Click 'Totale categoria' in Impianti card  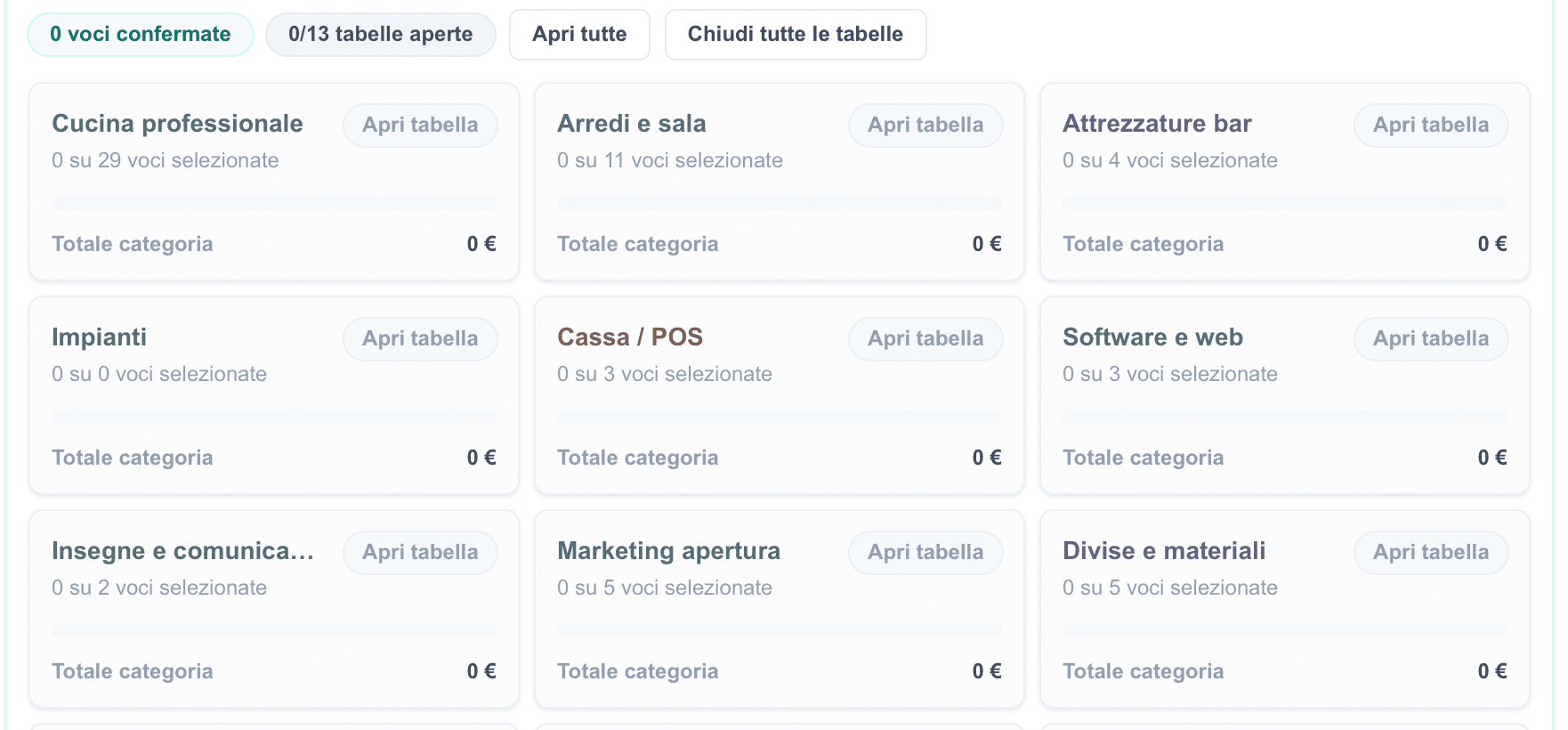pyautogui.click(x=132, y=458)
